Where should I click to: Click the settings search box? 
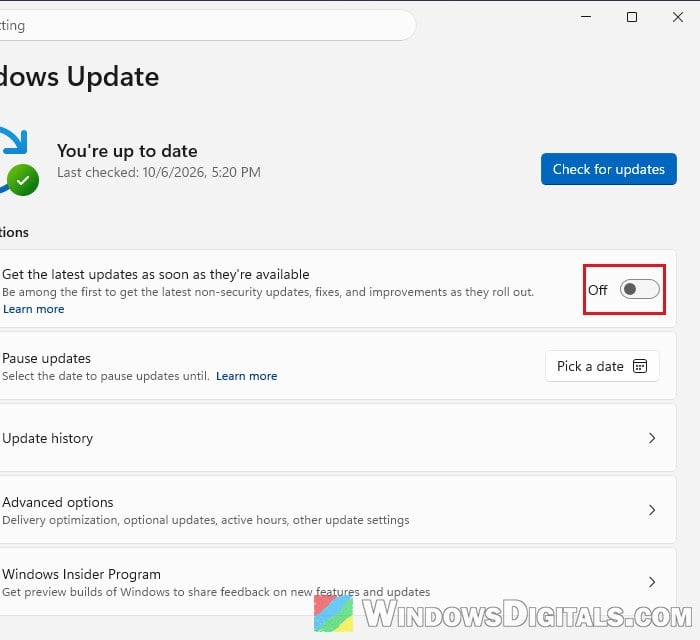pyautogui.click(x=207, y=25)
